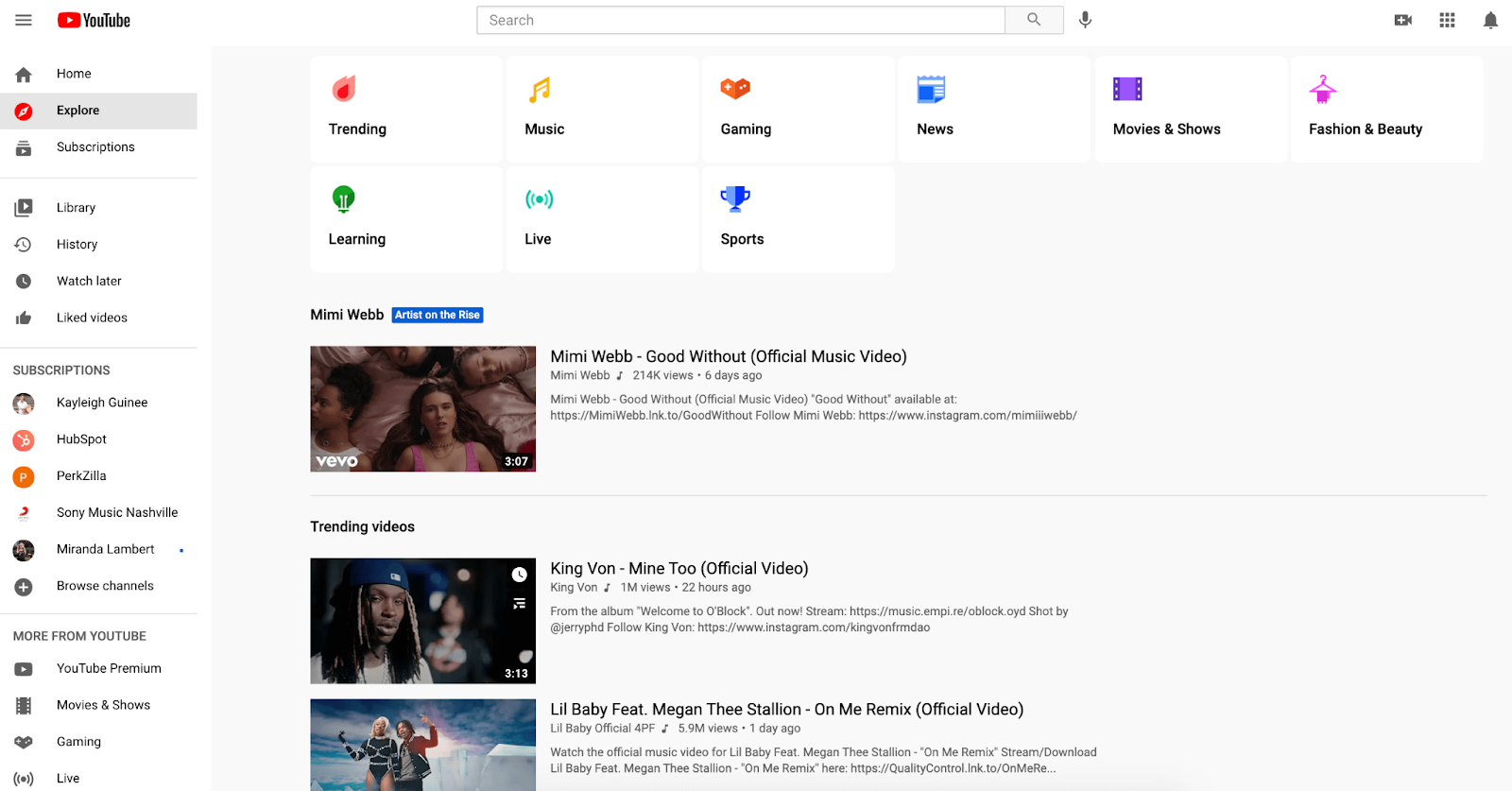Click the sidebar Live broadcast icon
Viewport: 1512px width, 791px height.
24,779
